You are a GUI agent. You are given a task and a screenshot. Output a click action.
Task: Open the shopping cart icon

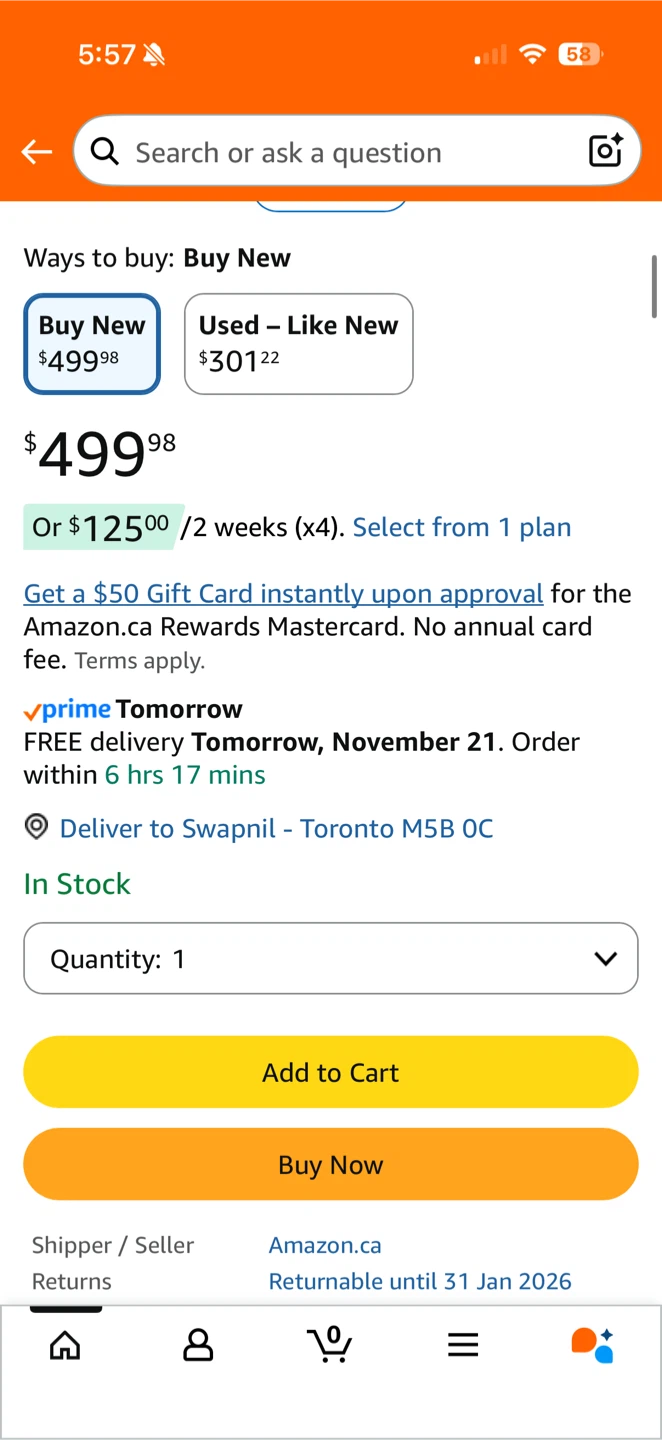coord(330,1344)
